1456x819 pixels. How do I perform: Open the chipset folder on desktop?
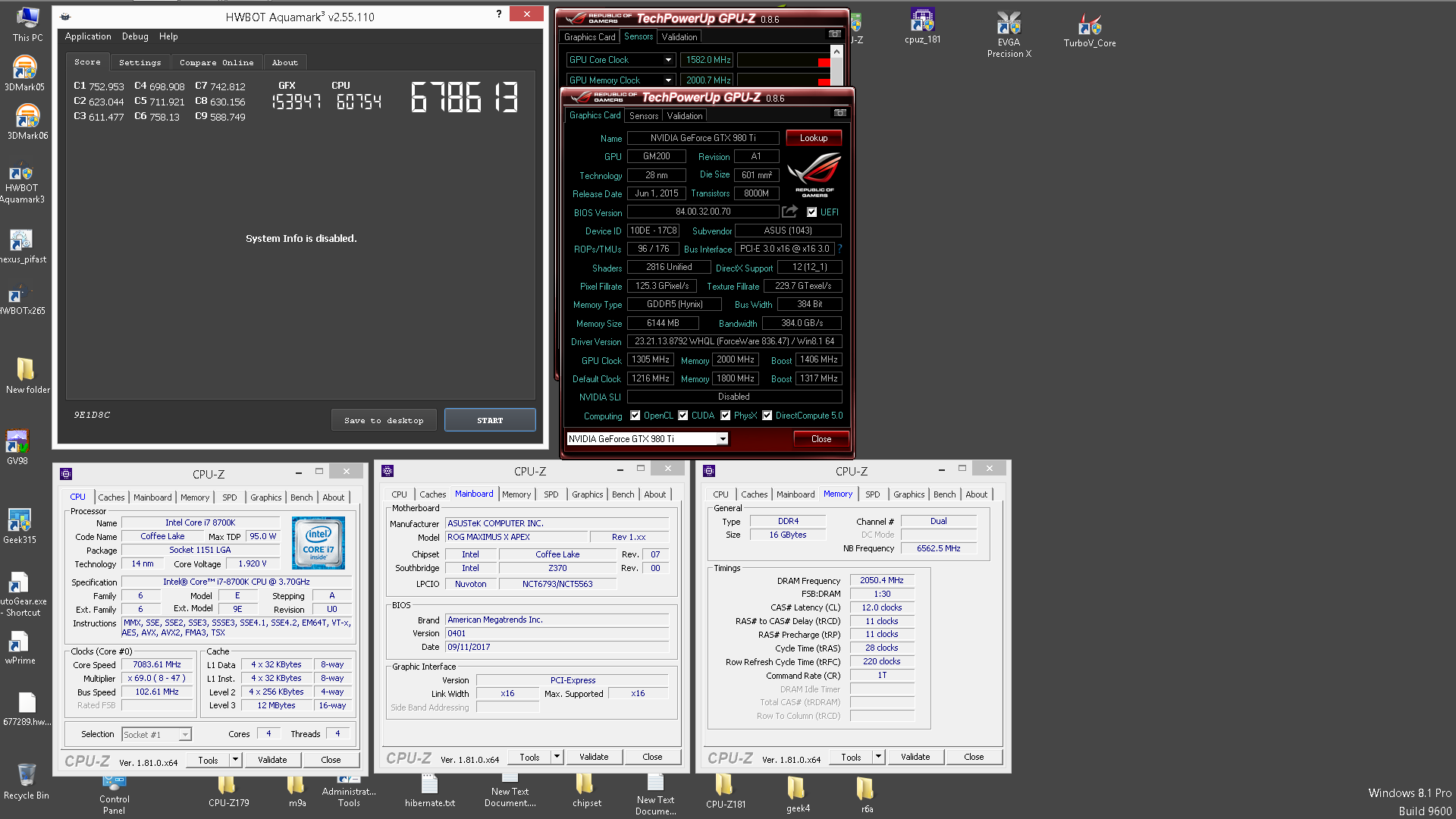tap(586, 792)
